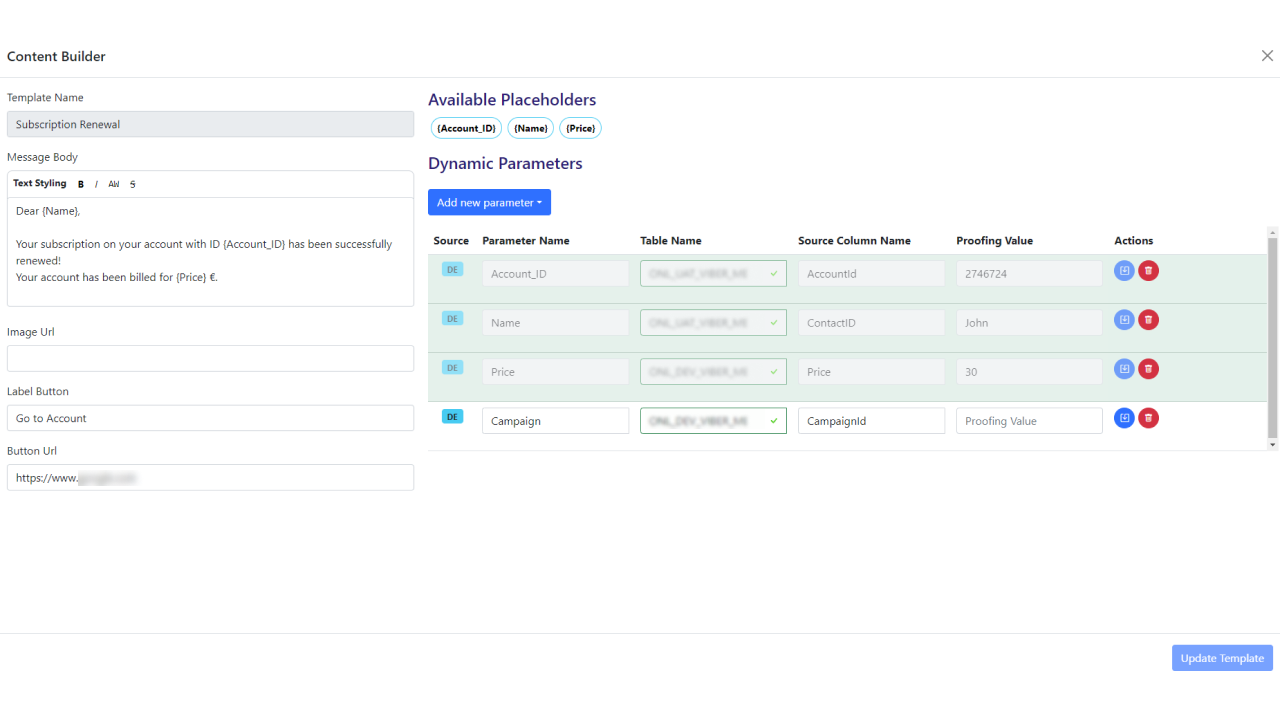Open Add new parameter dropdown
1280x720 pixels.
(489, 202)
